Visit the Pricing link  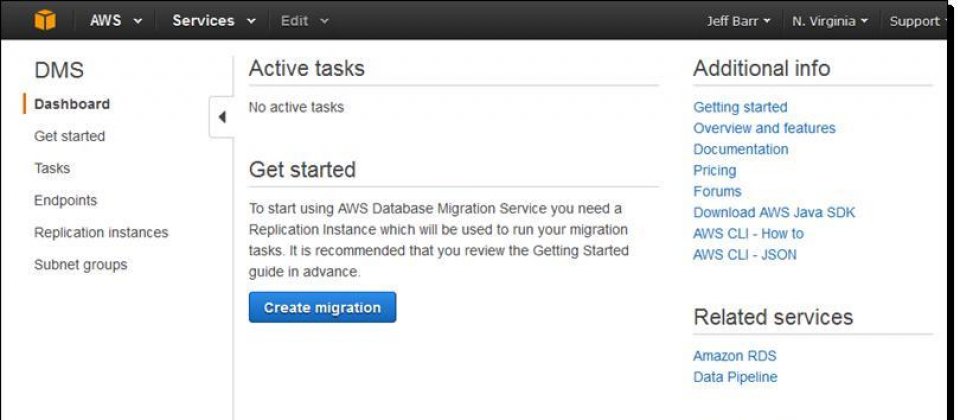(x=714, y=170)
